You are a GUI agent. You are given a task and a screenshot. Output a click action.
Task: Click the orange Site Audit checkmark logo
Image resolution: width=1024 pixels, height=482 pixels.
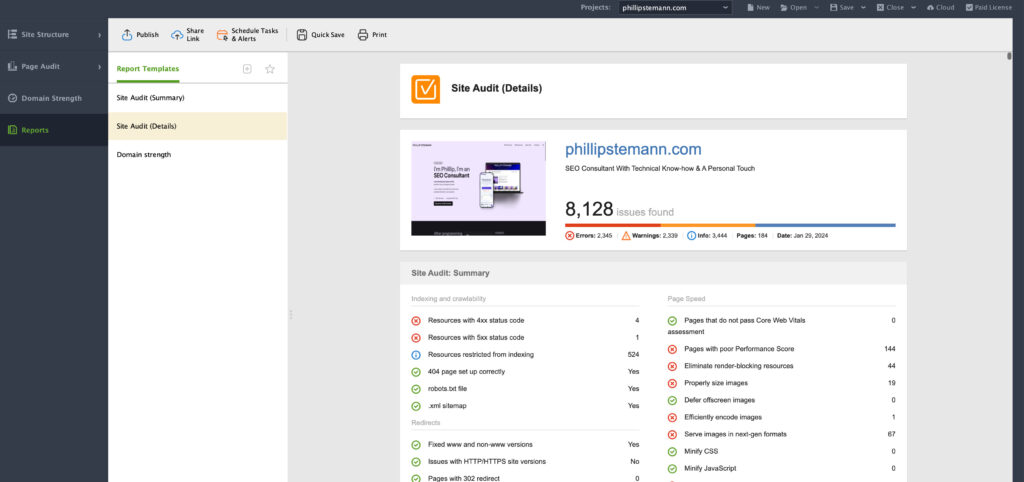[x=425, y=89]
